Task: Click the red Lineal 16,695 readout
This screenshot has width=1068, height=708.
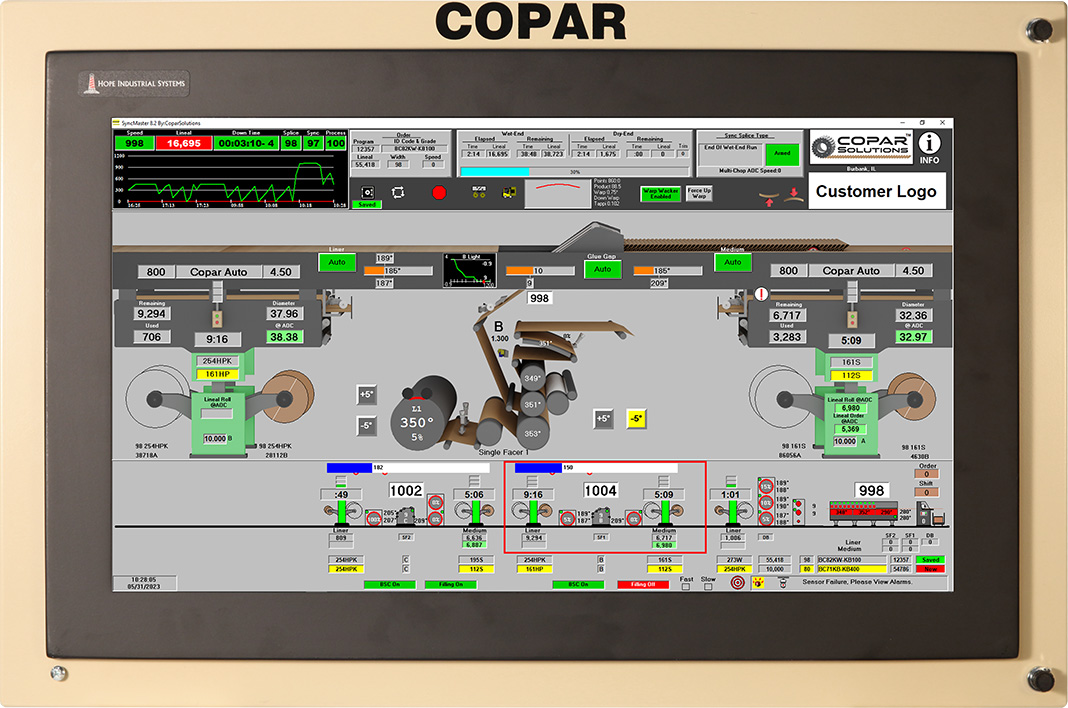Action: [184, 143]
